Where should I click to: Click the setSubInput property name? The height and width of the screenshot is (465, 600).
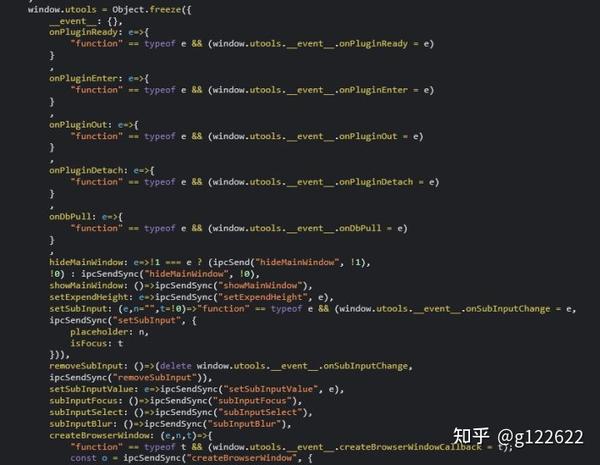pos(78,309)
